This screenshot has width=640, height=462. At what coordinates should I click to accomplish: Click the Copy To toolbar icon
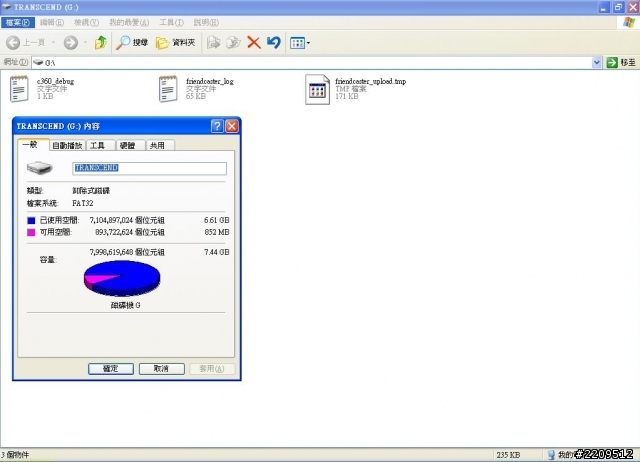(233, 42)
